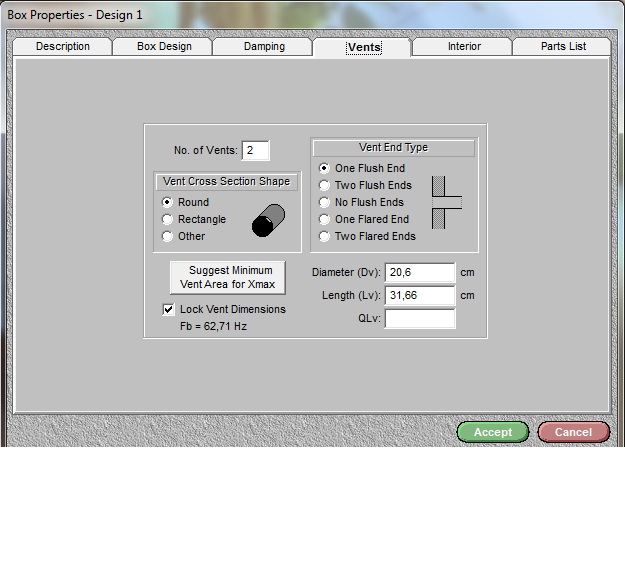Choose Two Flush Ends option
The image size is (625, 562).
[x=365, y=185]
